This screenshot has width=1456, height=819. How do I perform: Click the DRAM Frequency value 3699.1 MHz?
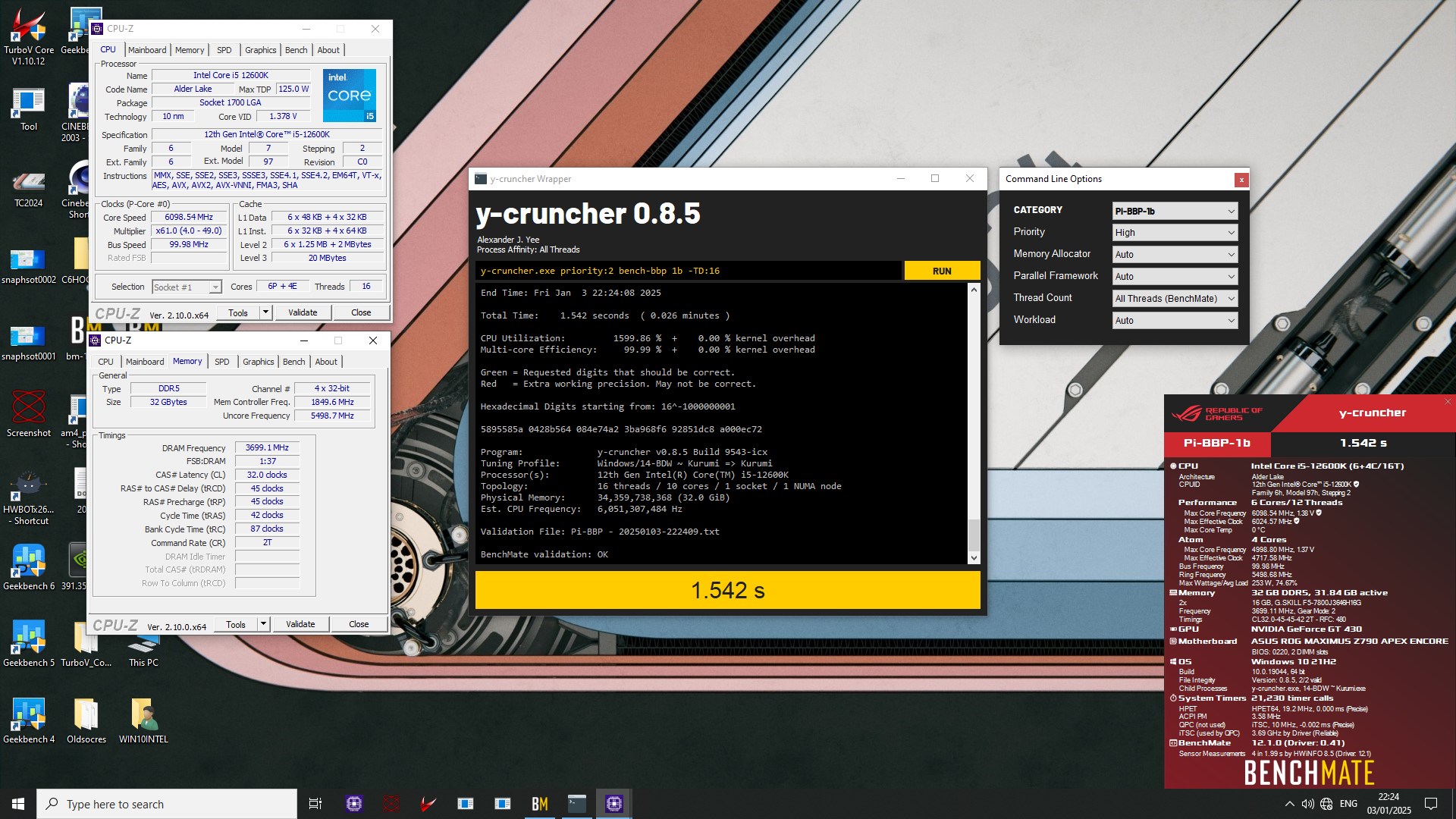coord(267,448)
